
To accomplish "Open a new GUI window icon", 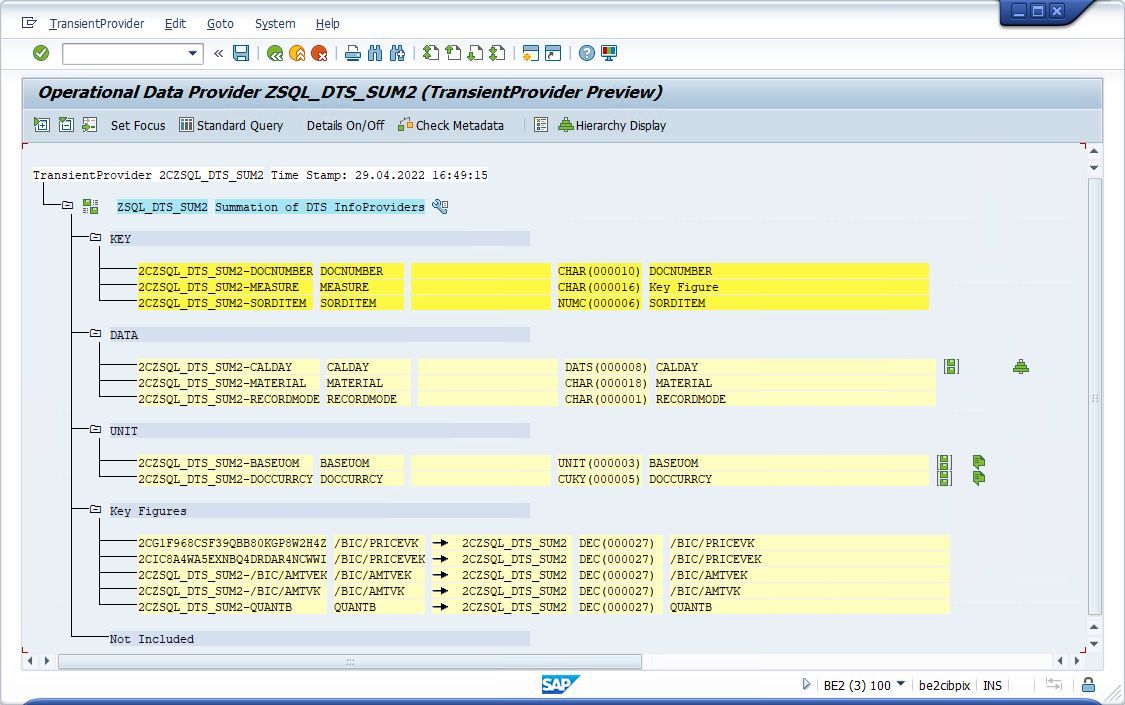I will click(x=530, y=53).
